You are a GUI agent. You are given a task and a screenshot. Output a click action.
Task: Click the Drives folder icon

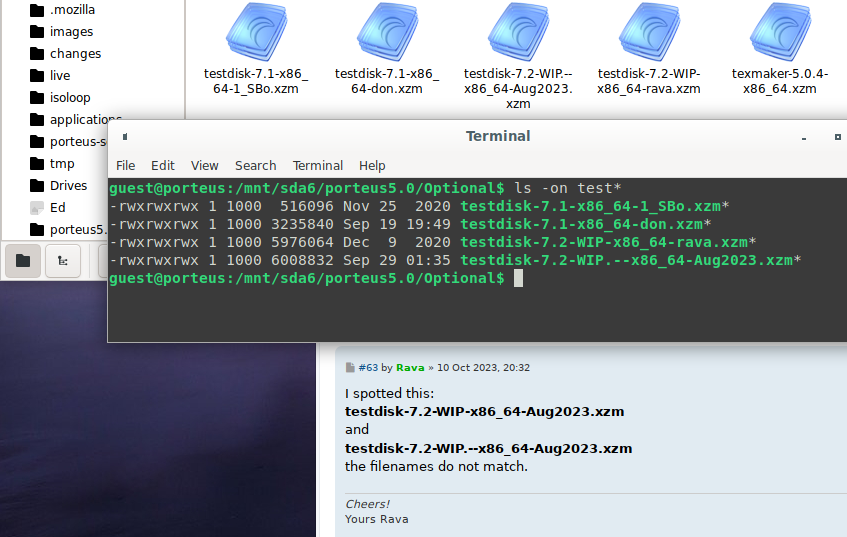click(37, 186)
